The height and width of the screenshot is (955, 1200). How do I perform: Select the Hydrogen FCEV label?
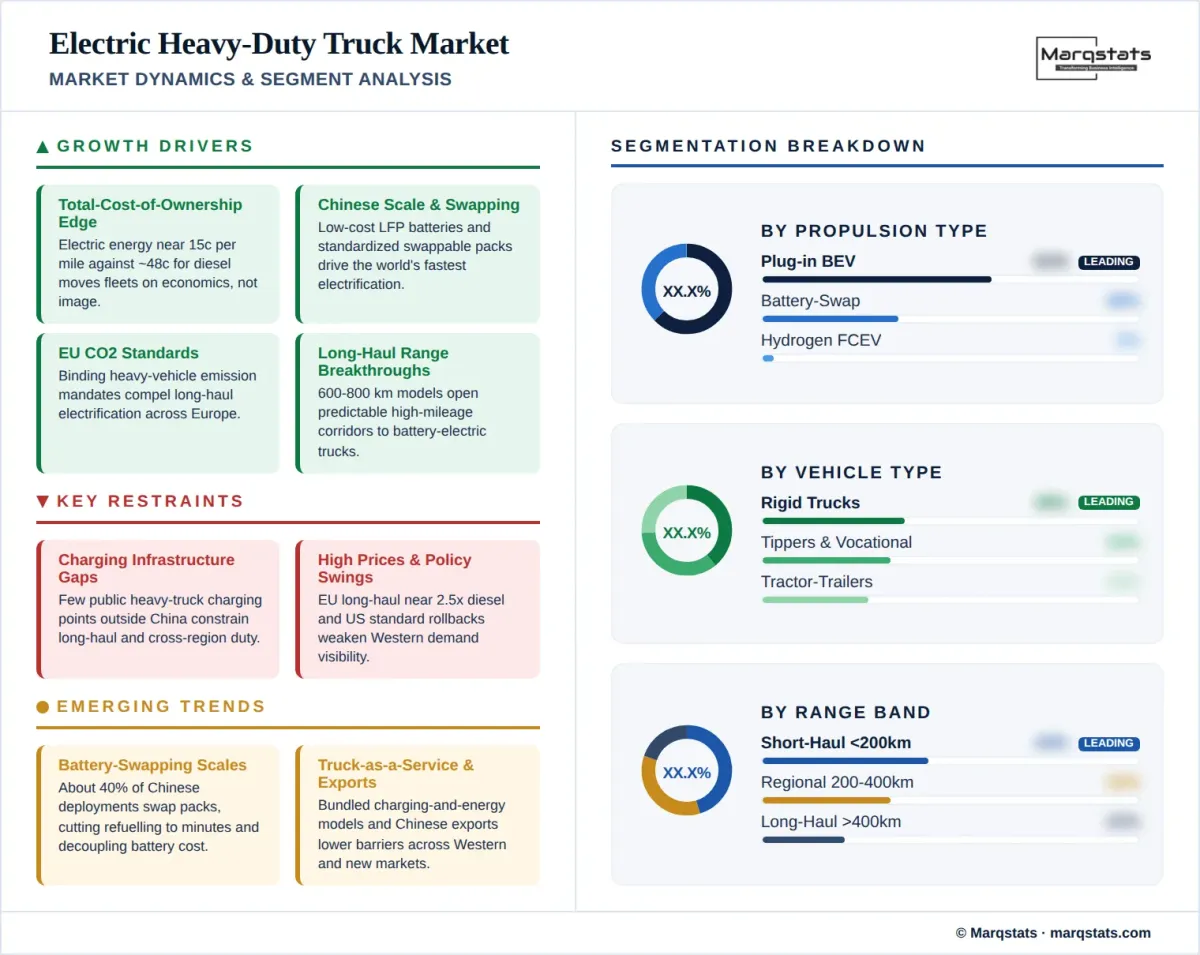point(821,340)
